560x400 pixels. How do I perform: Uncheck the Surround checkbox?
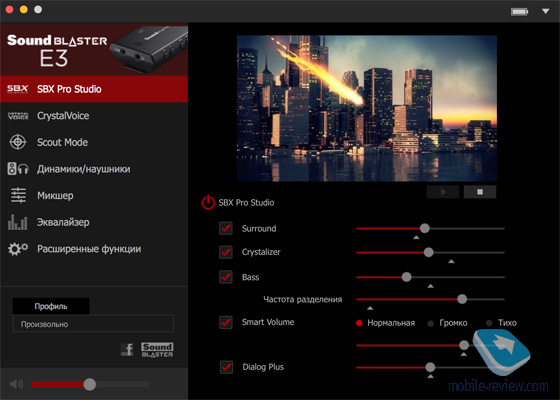226,228
